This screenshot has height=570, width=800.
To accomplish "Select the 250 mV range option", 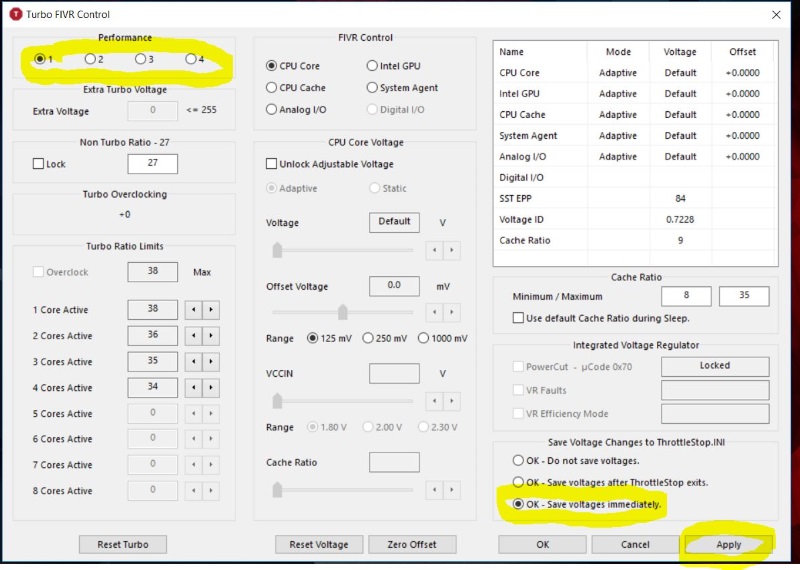I will click(368, 338).
